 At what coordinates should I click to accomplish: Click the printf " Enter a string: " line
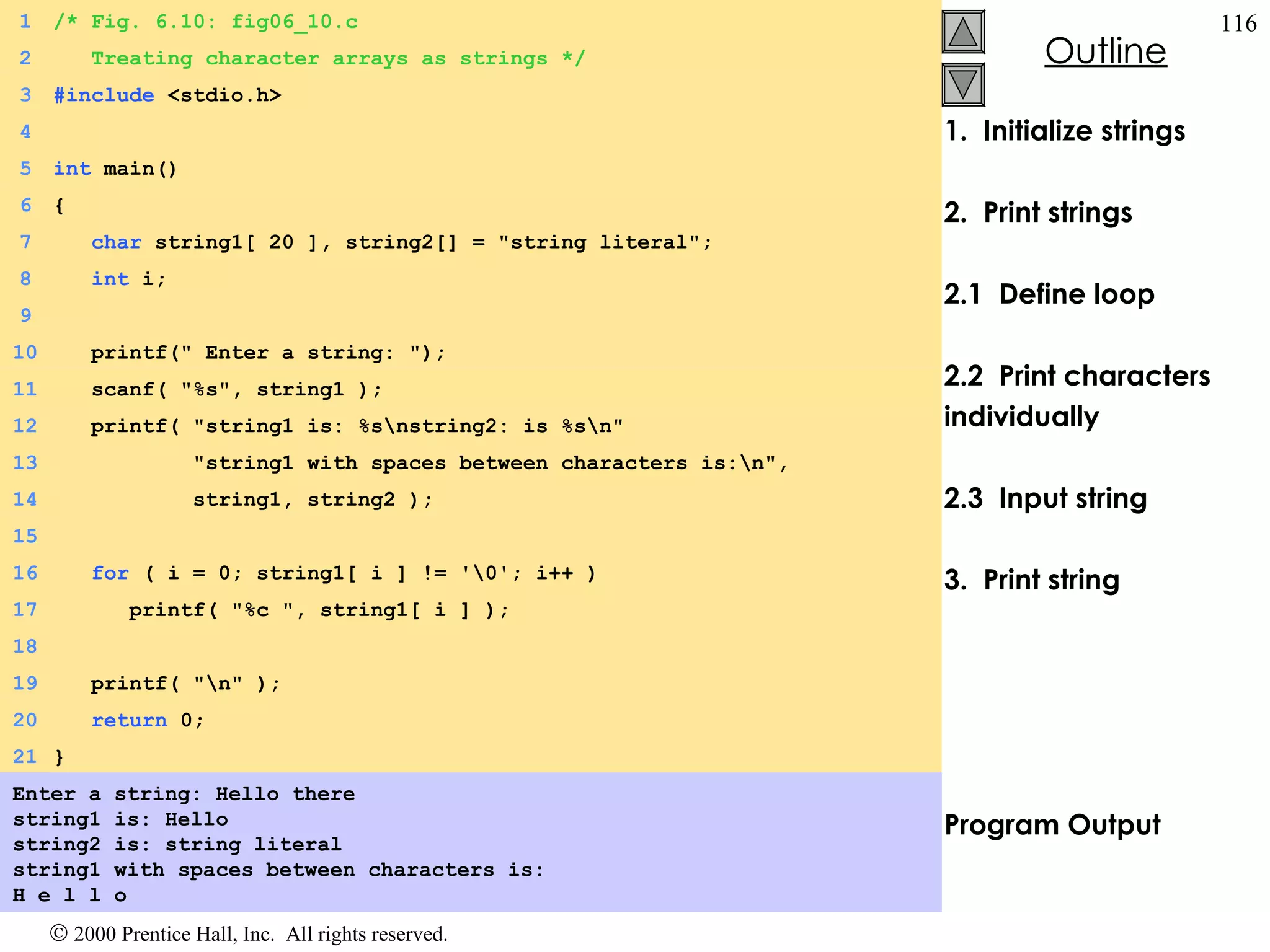(268, 353)
